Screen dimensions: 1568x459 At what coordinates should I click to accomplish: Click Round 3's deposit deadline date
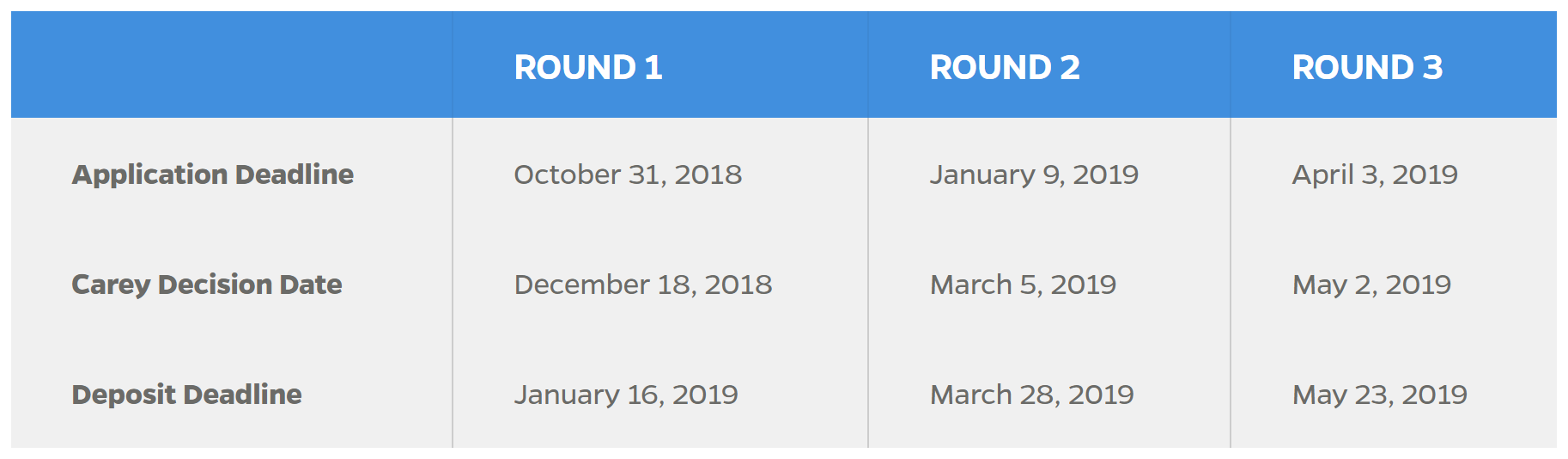tap(1379, 395)
